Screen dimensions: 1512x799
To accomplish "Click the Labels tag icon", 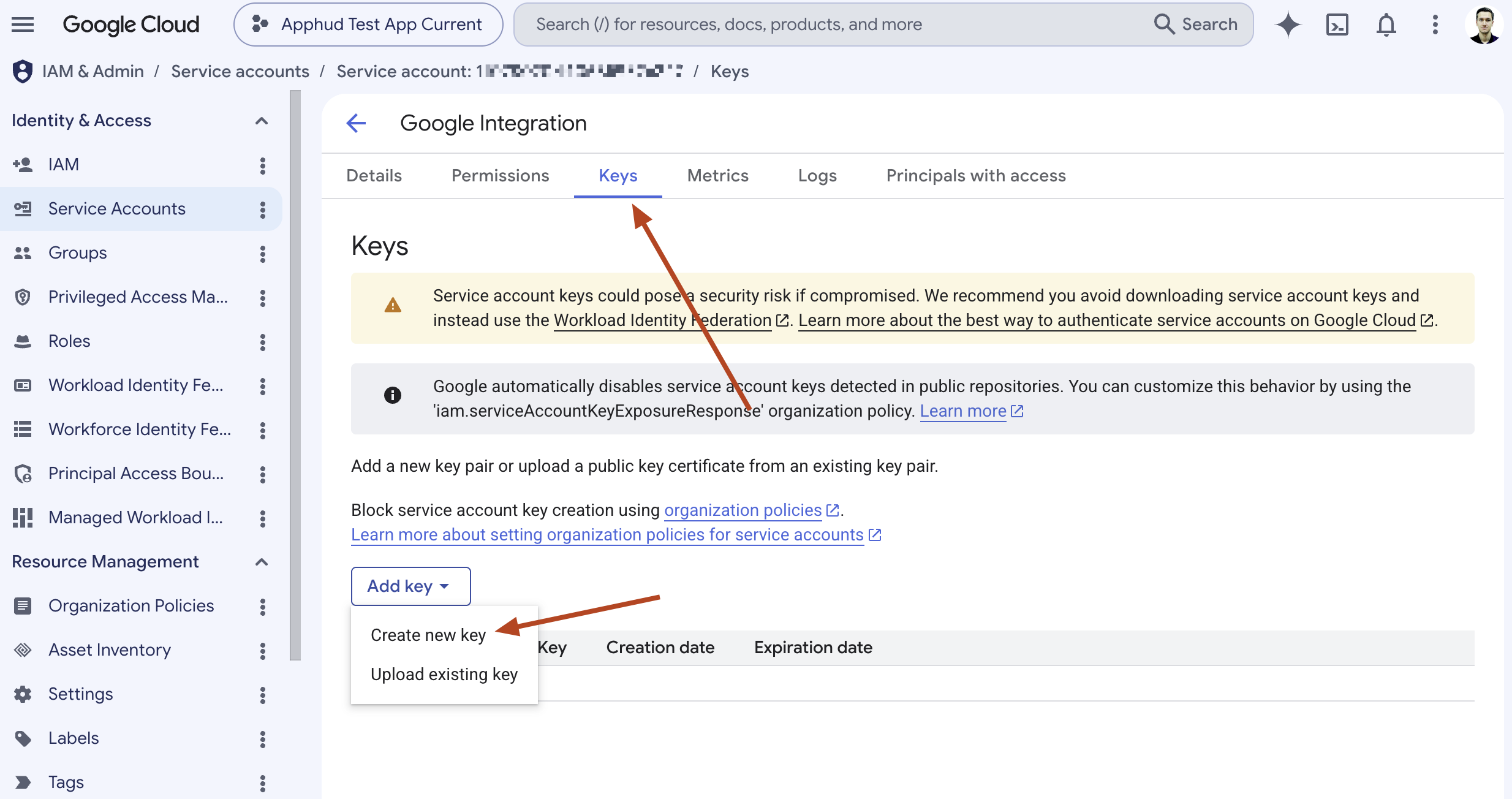I will (x=23, y=738).
